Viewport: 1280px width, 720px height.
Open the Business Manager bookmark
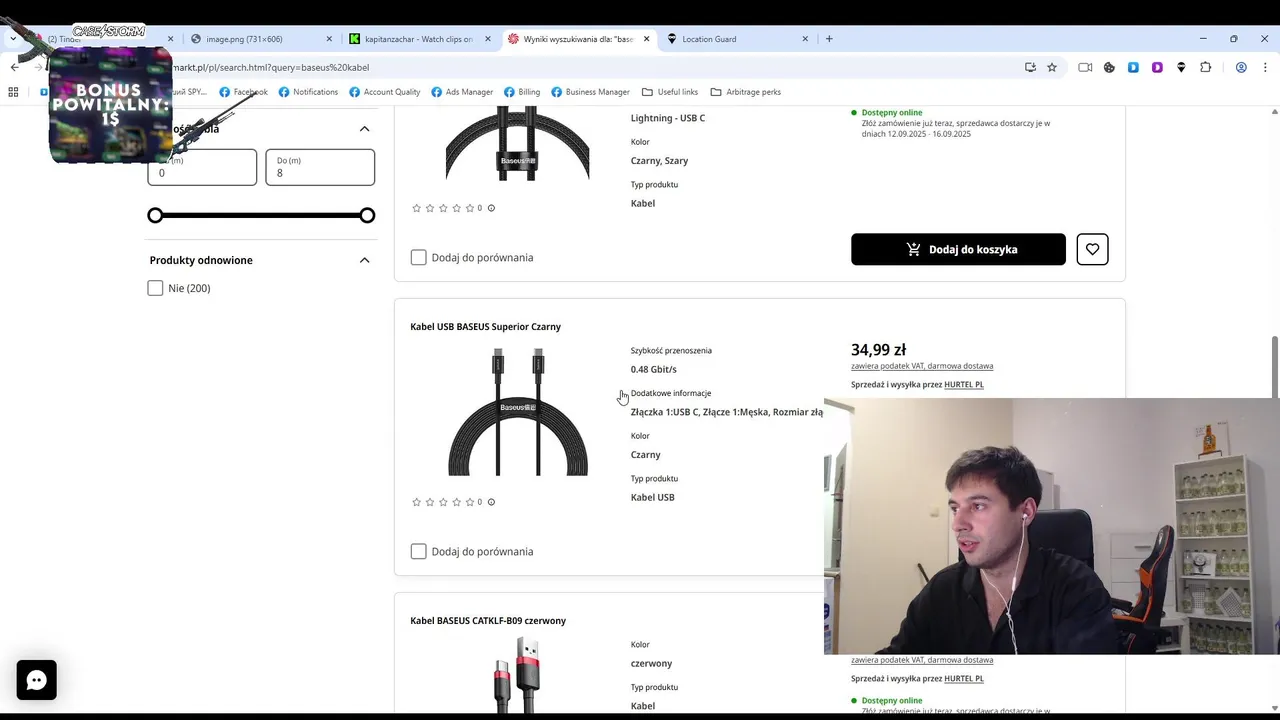tap(590, 92)
